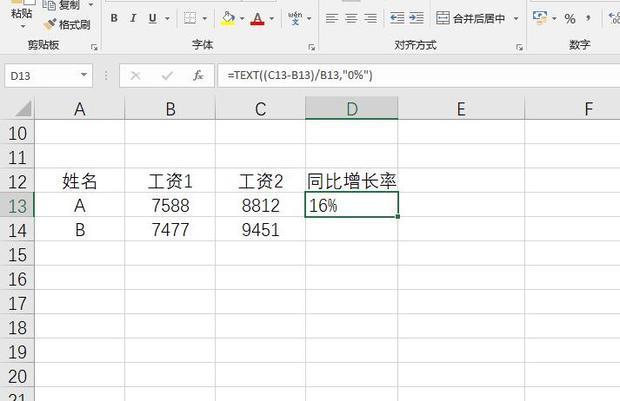Apply the red font color
This screenshot has width=620, height=401.
pos(257,19)
